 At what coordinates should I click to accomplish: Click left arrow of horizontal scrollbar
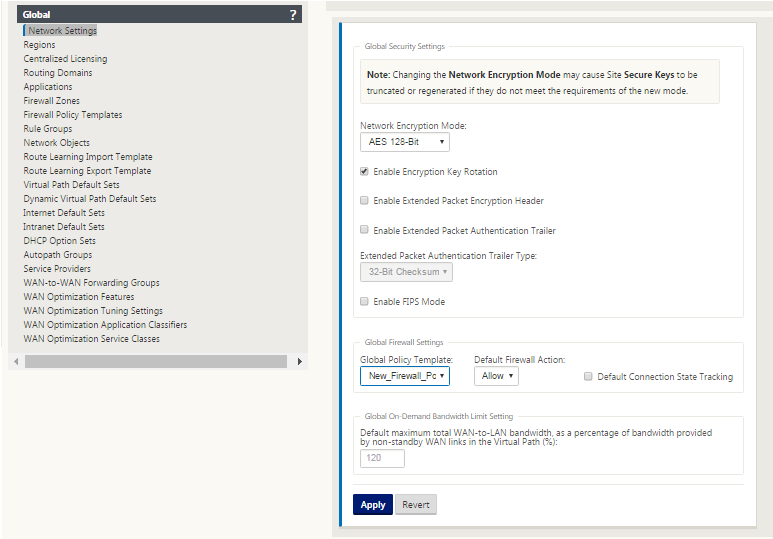tap(16, 361)
